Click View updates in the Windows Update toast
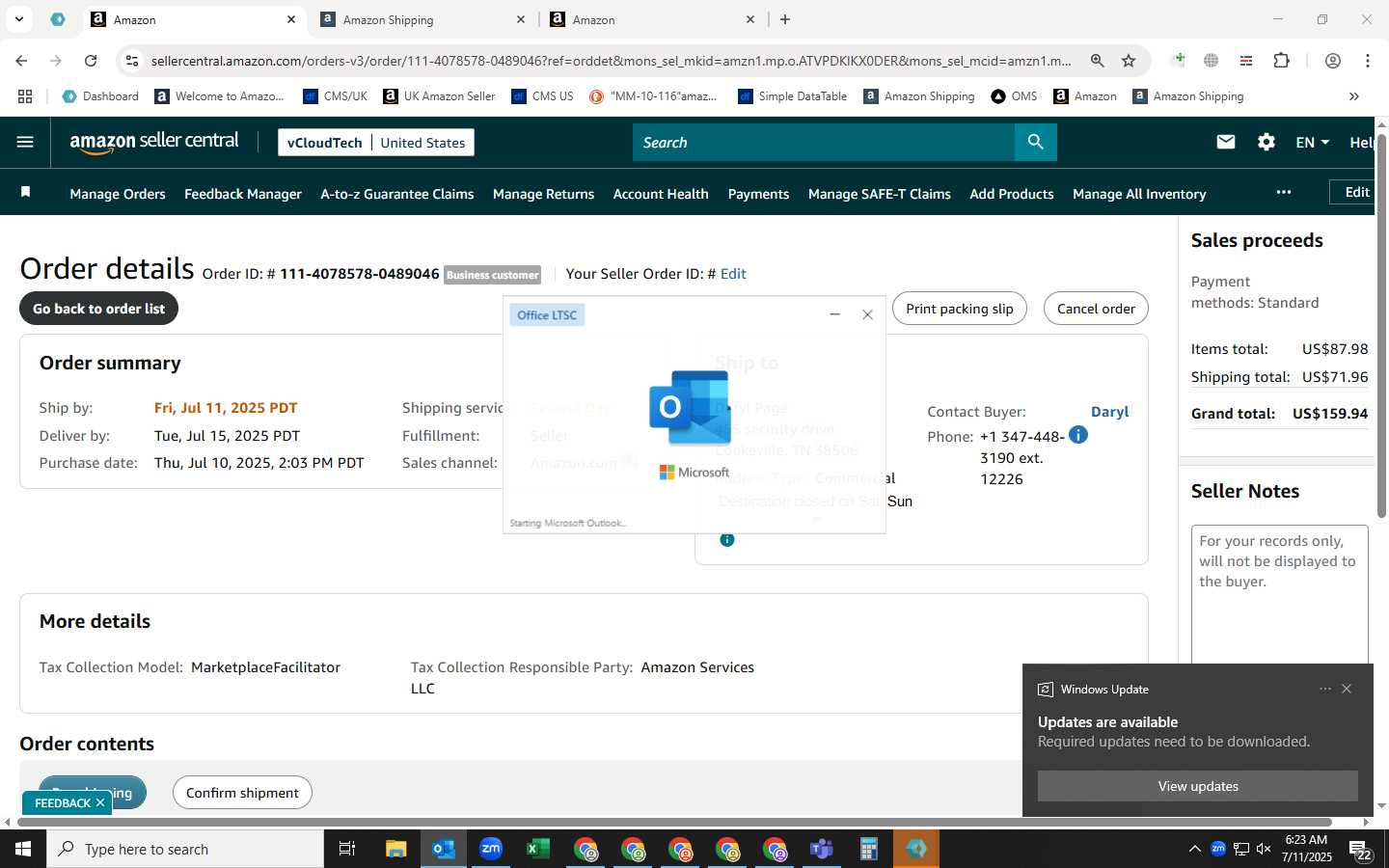 [x=1198, y=786]
